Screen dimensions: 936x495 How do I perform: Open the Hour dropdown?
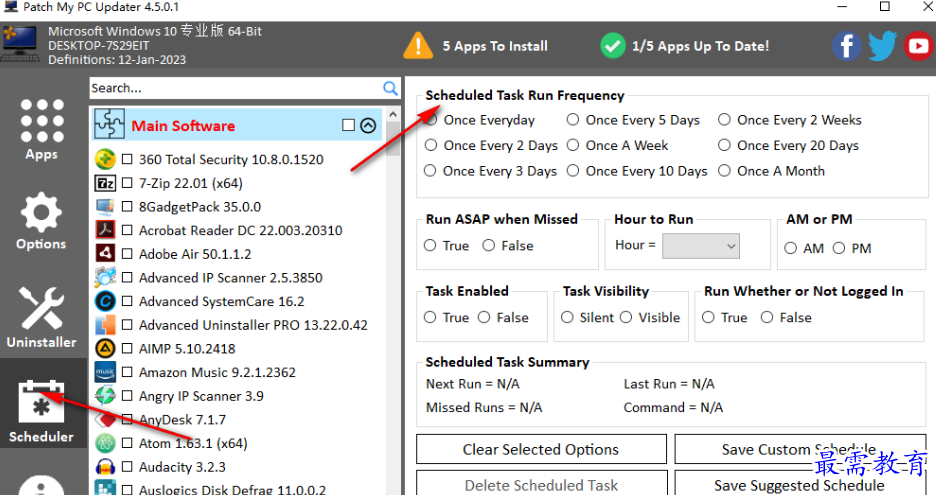[x=701, y=246]
